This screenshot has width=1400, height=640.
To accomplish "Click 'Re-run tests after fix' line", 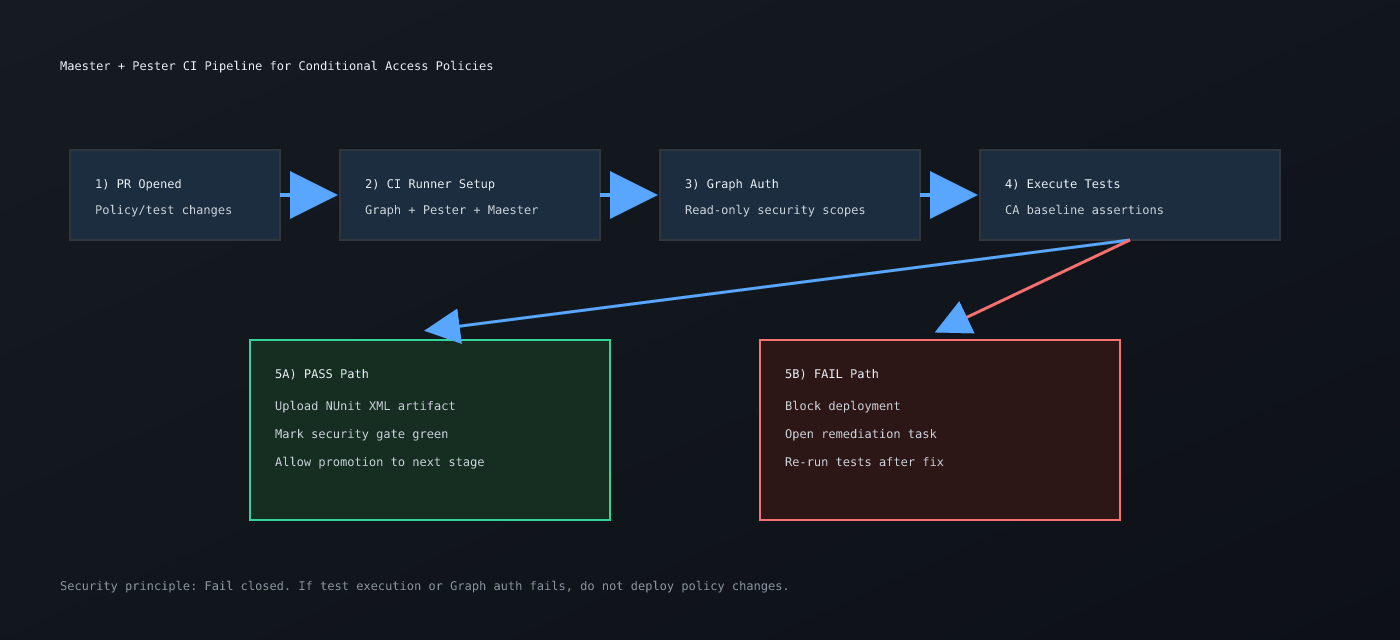I will 864,462.
